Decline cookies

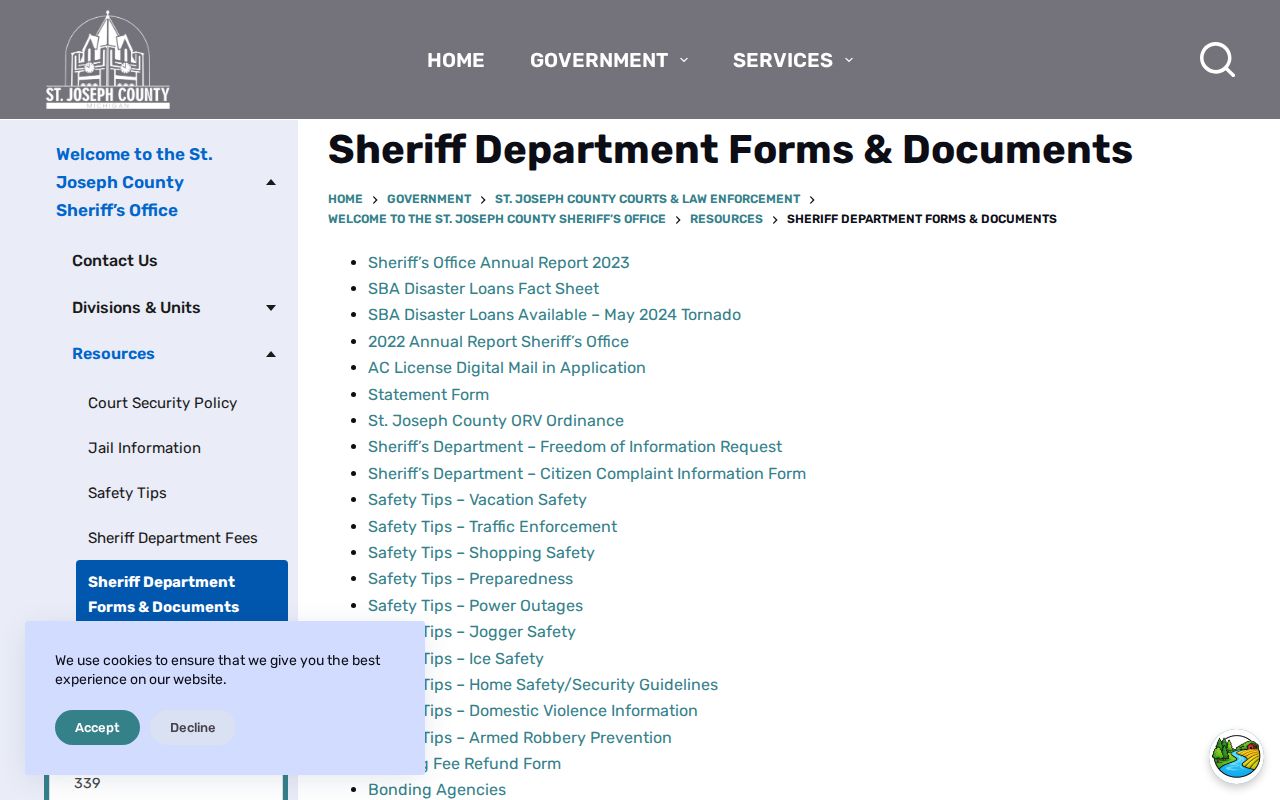(192, 727)
